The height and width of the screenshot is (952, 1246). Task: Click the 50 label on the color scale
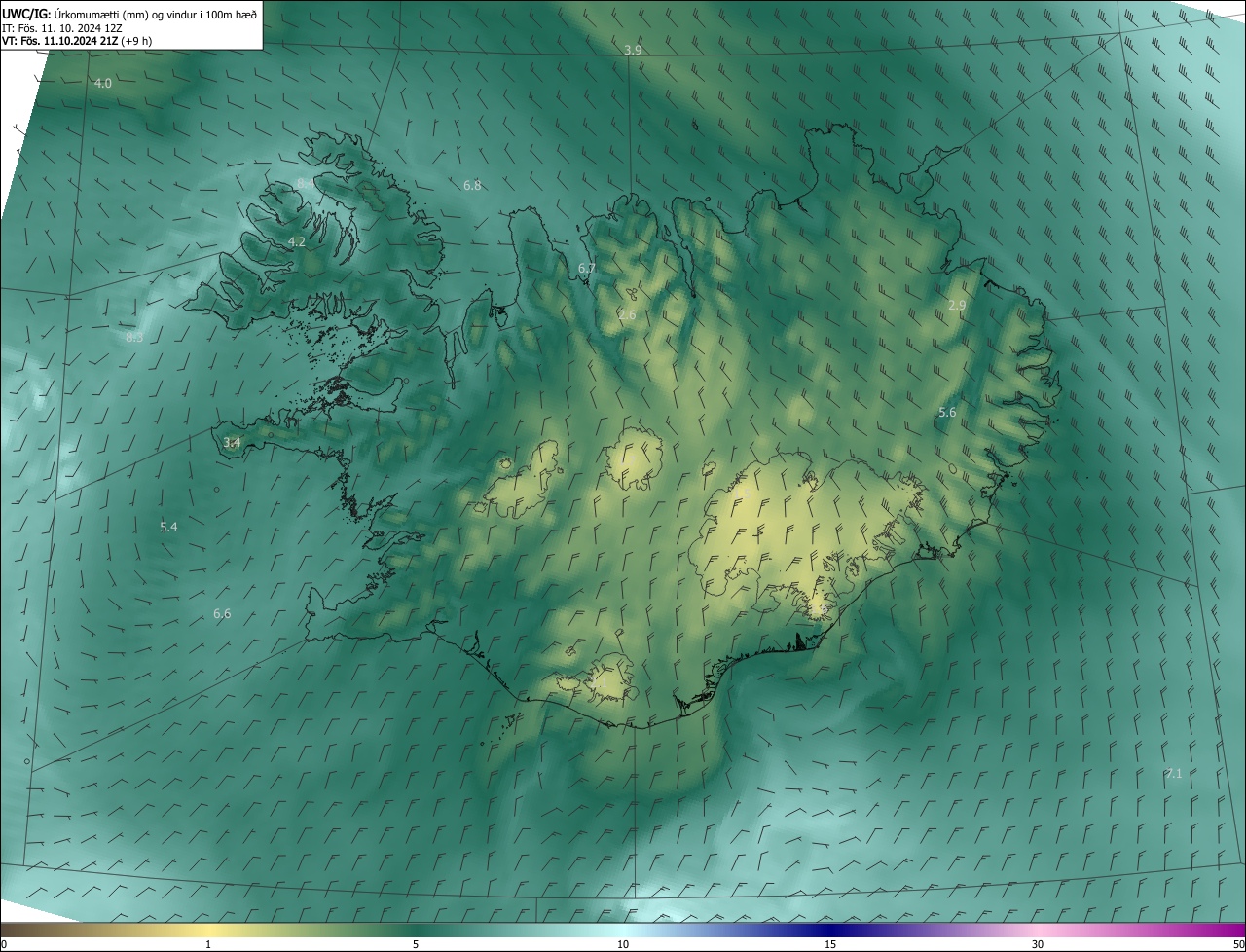[1238, 944]
